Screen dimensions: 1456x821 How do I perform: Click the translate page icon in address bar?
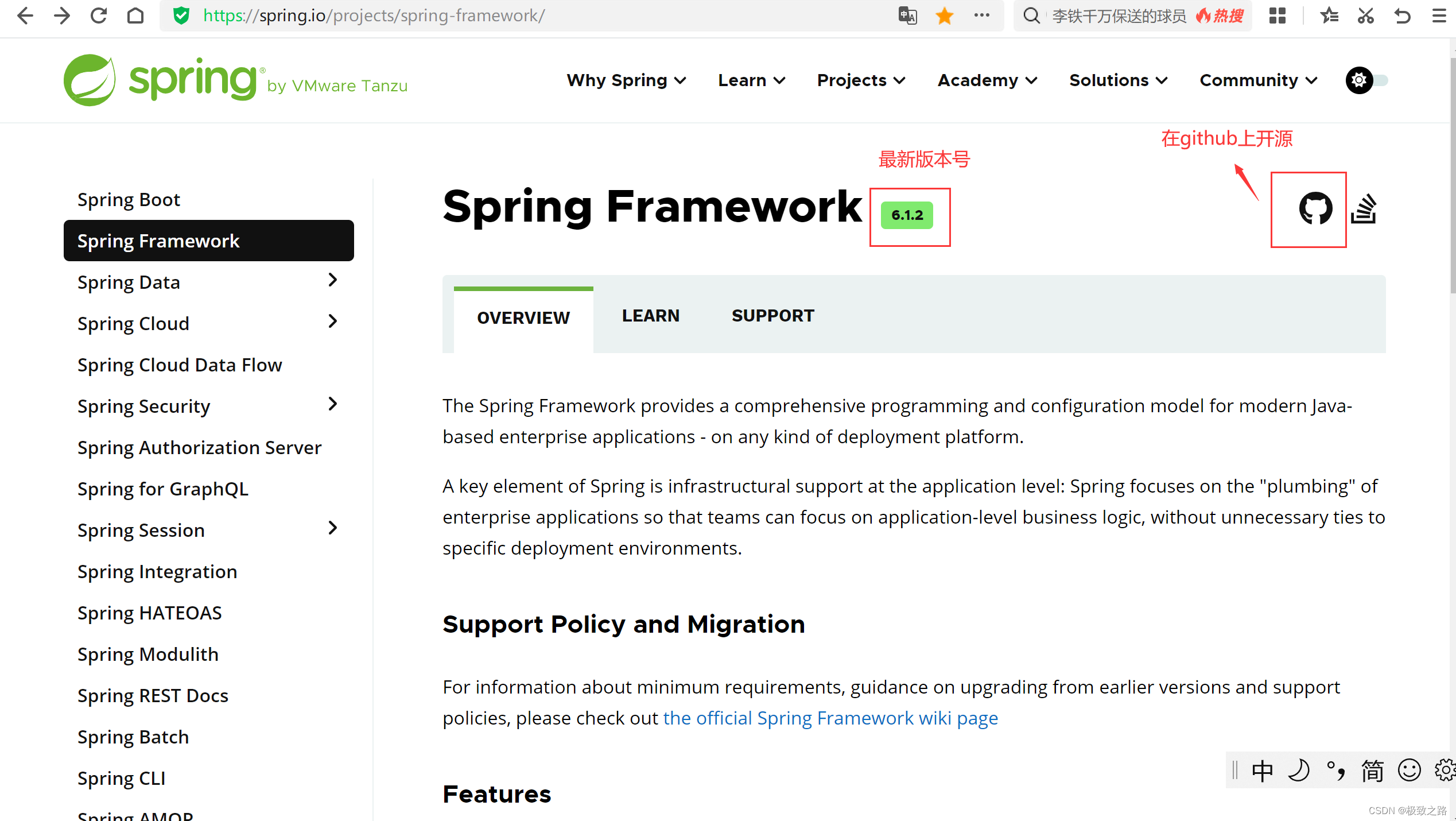[907, 16]
